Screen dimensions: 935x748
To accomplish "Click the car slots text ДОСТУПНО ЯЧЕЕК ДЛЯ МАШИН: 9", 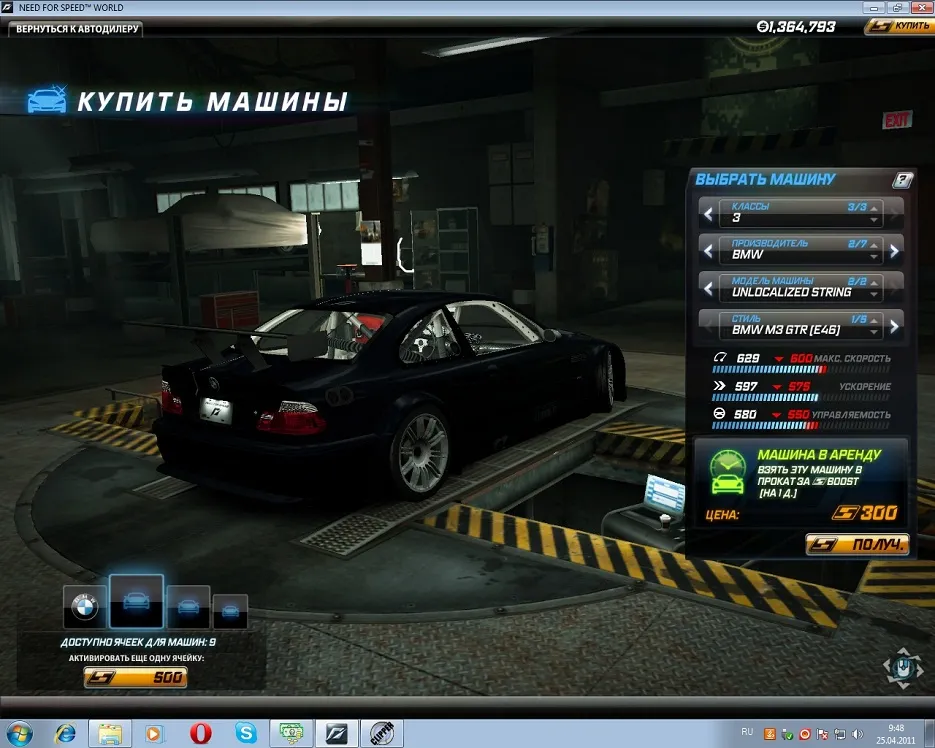I will tap(138, 642).
